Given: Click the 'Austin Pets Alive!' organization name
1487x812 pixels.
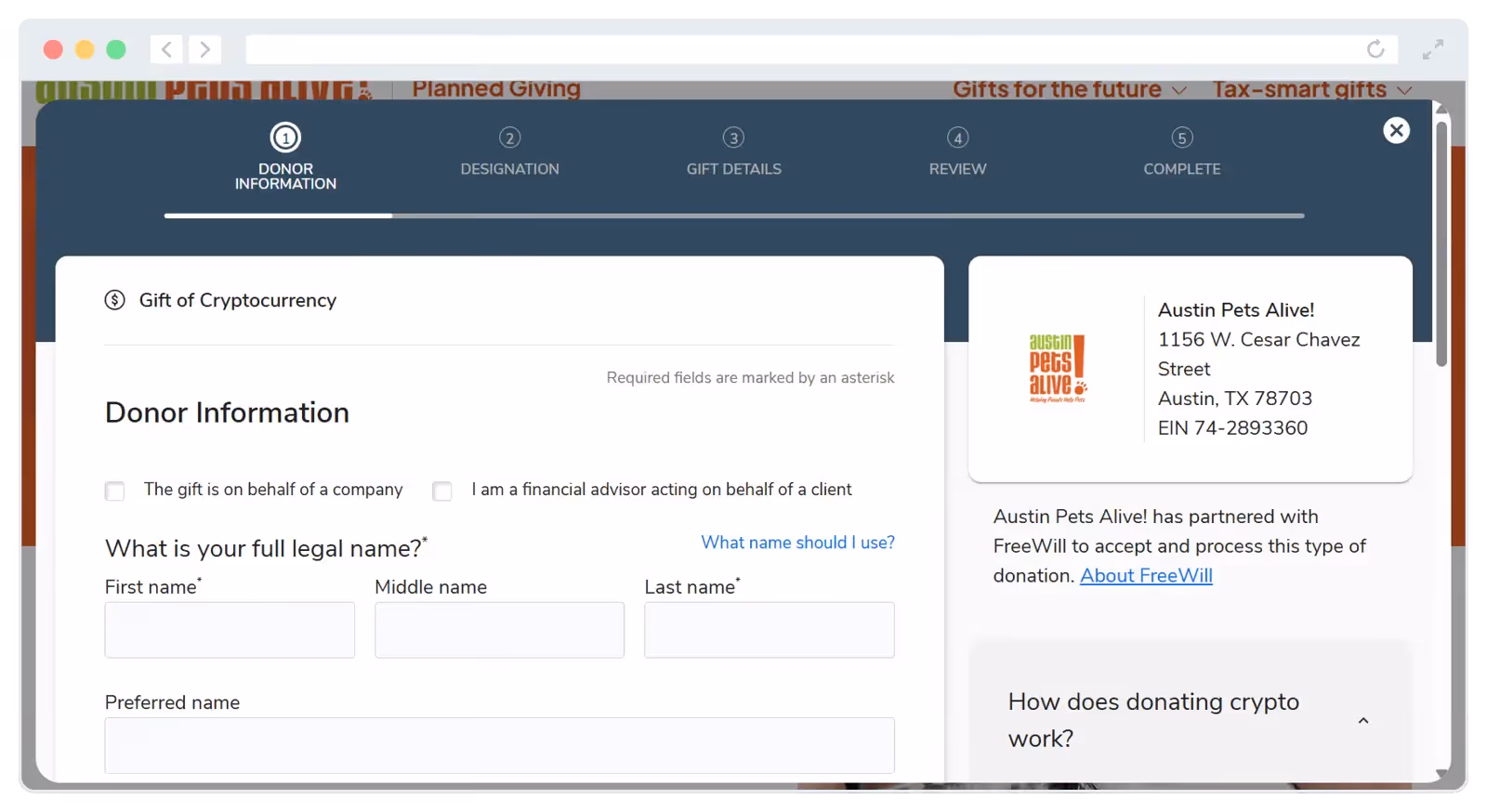Looking at the screenshot, I should (x=1236, y=310).
